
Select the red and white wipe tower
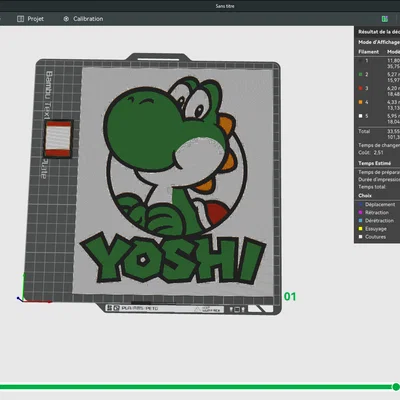point(58,139)
